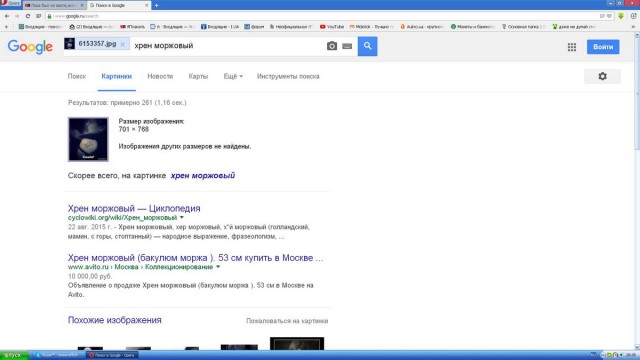Open the Avito 'бакулюм моржа' result link
Viewport: 640px width, 360px height.
point(196,258)
